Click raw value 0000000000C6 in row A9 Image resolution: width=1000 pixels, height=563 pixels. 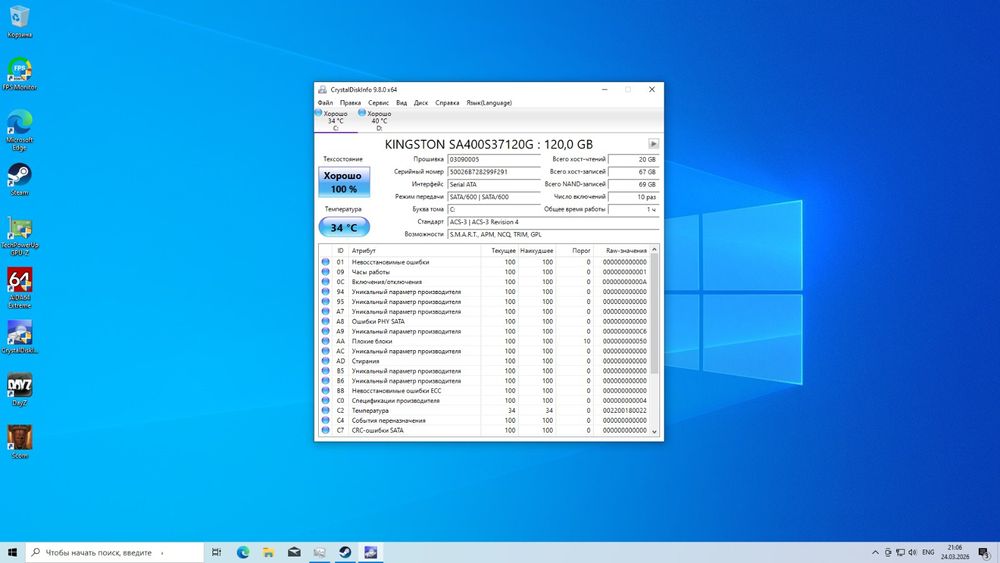point(624,332)
